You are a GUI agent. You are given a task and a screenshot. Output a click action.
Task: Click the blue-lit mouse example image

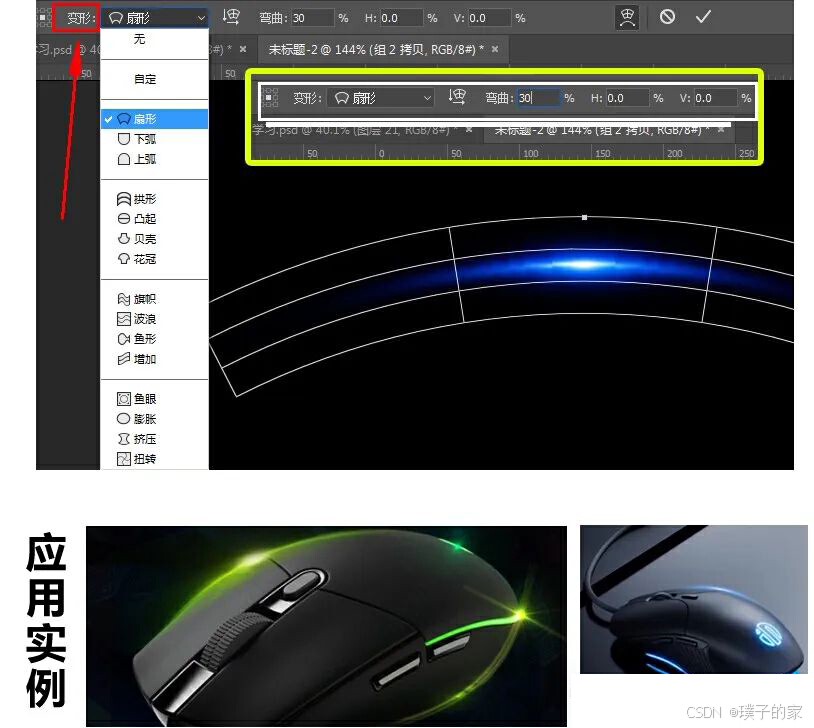694,599
